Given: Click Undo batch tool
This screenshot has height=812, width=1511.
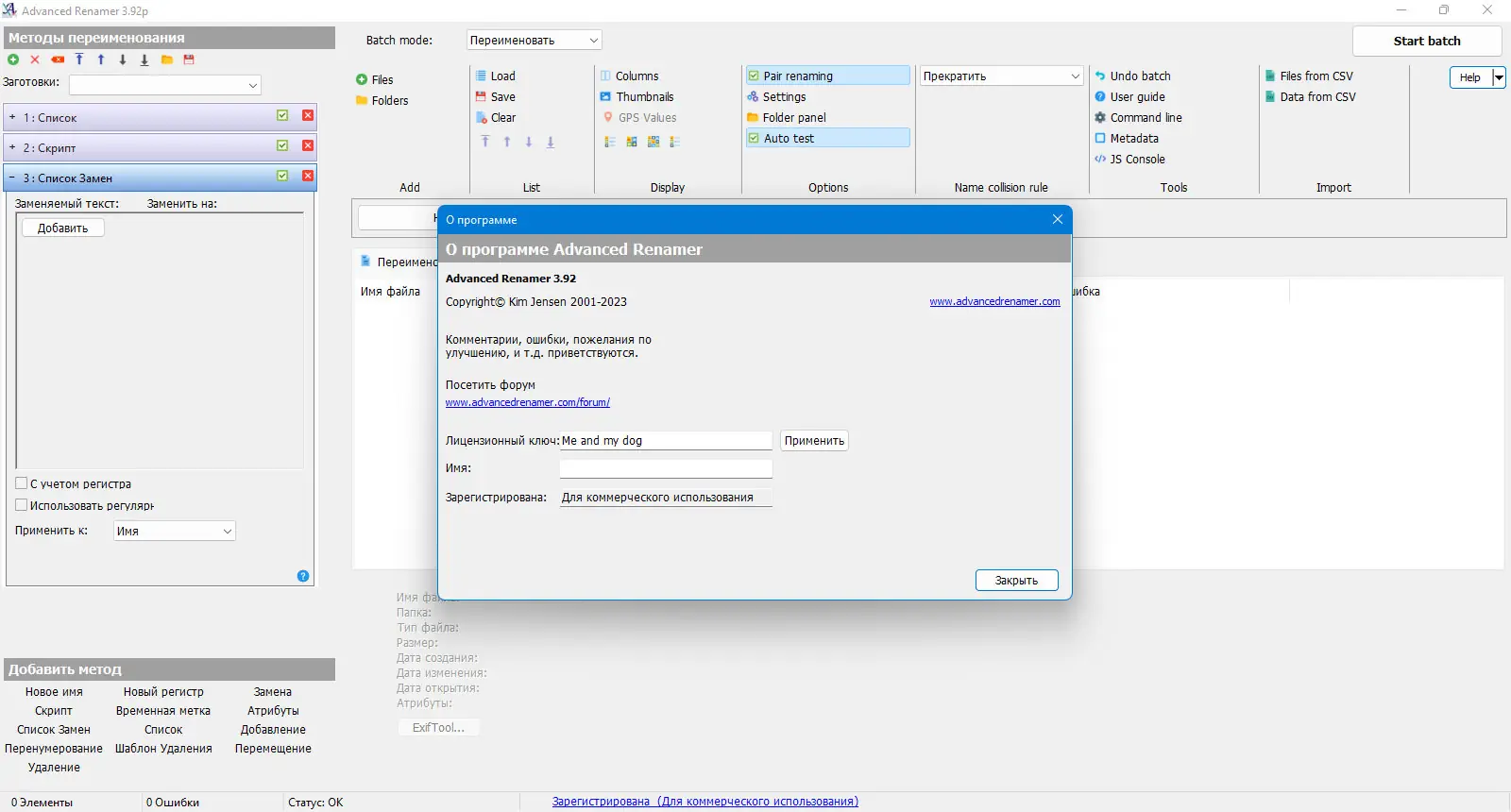Looking at the screenshot, I should [1132, 76].
